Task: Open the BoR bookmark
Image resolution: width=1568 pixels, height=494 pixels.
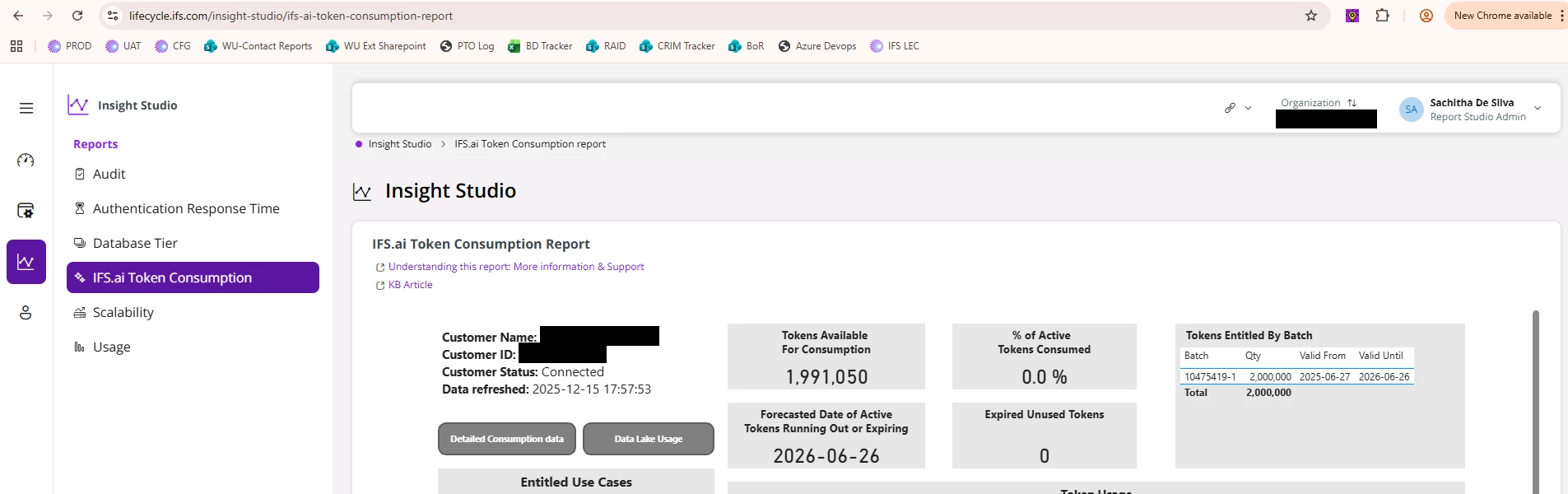Action: [x=747, y=46]
